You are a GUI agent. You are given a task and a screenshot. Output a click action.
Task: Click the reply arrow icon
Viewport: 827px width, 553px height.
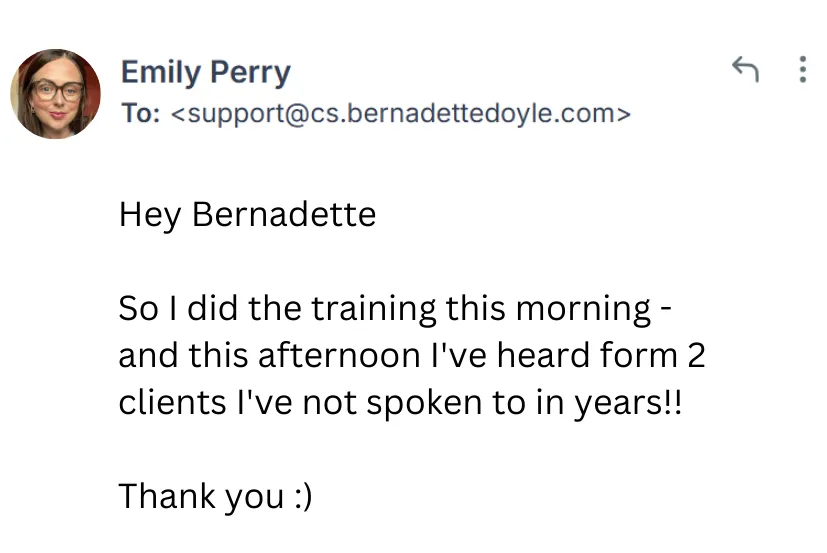point(745,69)
